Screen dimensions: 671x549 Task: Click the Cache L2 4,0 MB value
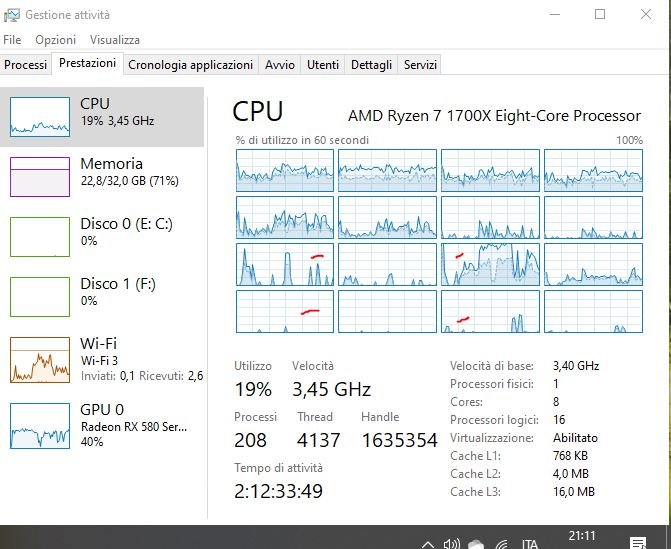point(571,474)
